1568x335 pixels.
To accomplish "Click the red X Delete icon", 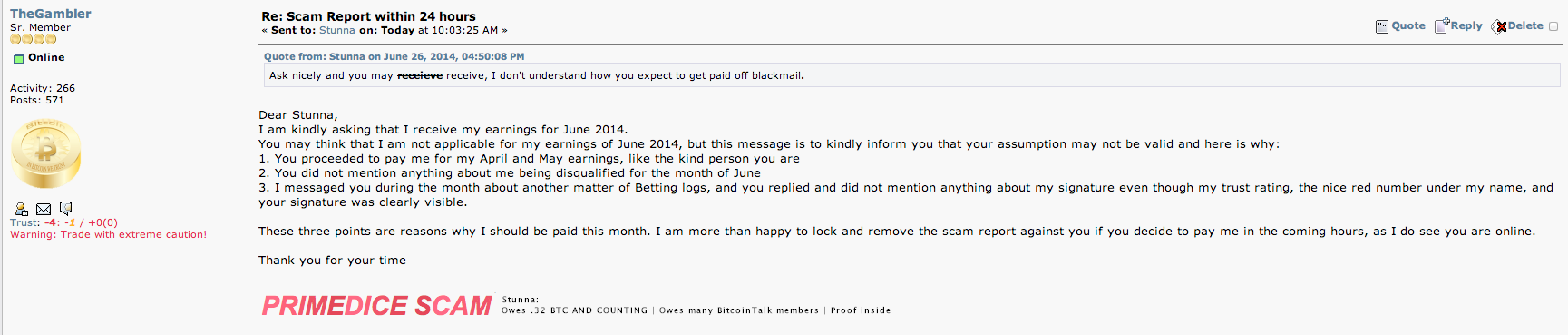I will (x=1499, y=26).
